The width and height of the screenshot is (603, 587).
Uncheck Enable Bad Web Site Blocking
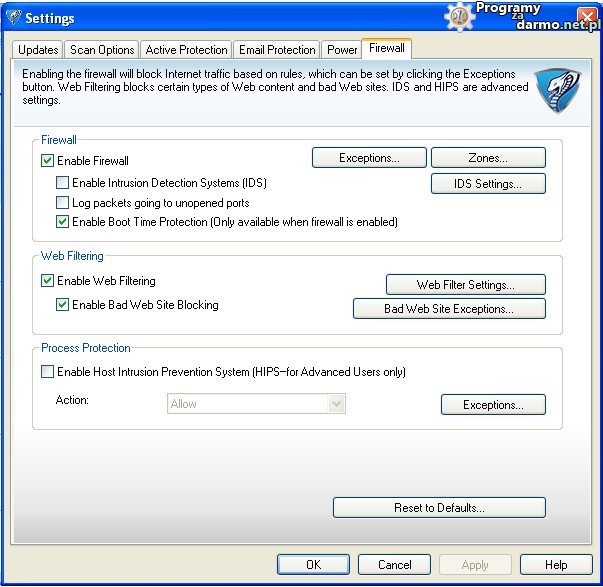[x=63, y=305]
